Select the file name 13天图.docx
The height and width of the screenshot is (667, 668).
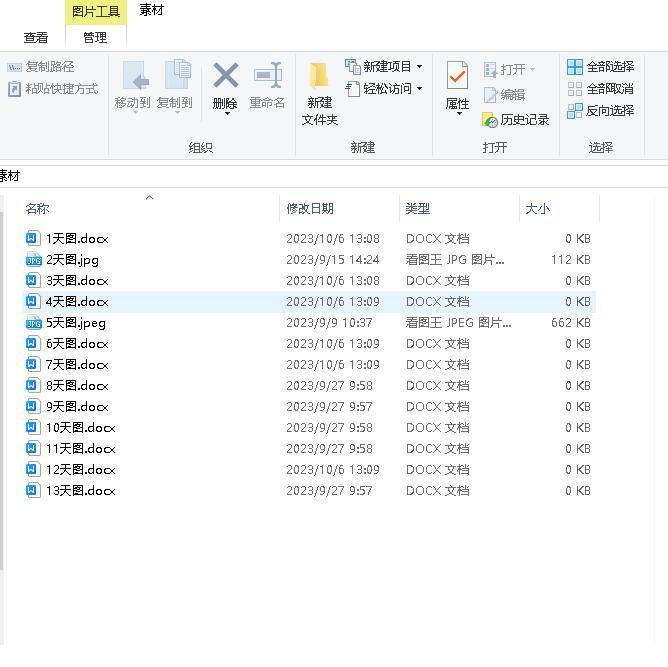(81, 491)
